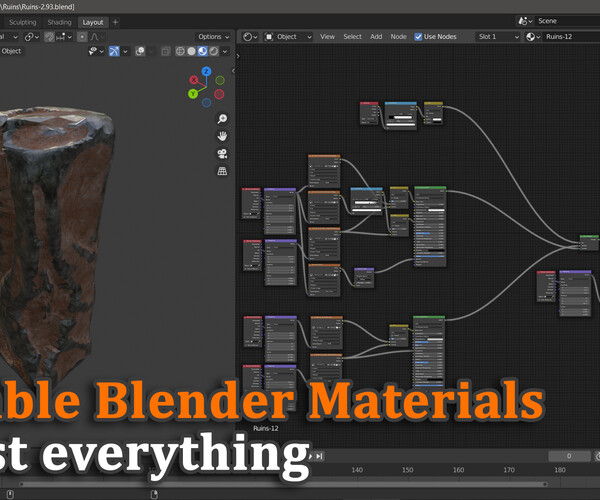Open the viewport Object menu
Image resolution: width=600 pixels, height=500 pixels.
point(11,51)
